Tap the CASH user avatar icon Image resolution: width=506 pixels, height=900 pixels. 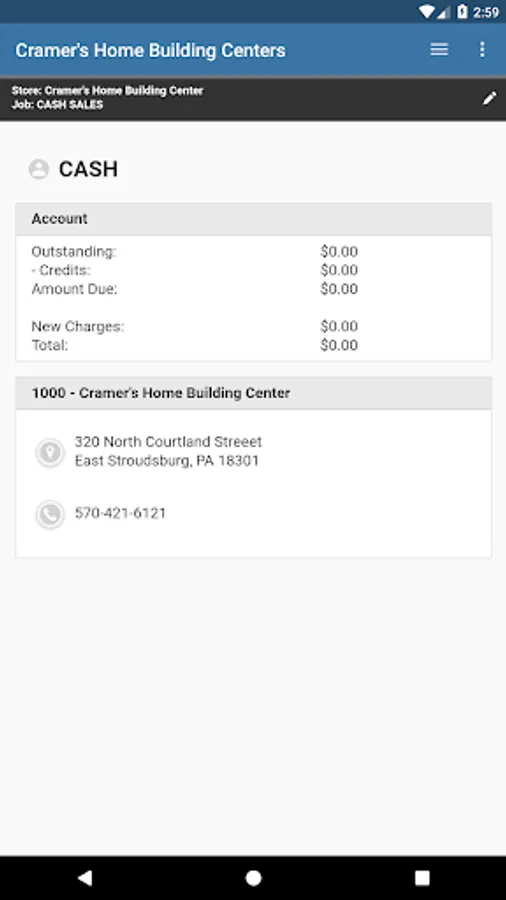39,169
